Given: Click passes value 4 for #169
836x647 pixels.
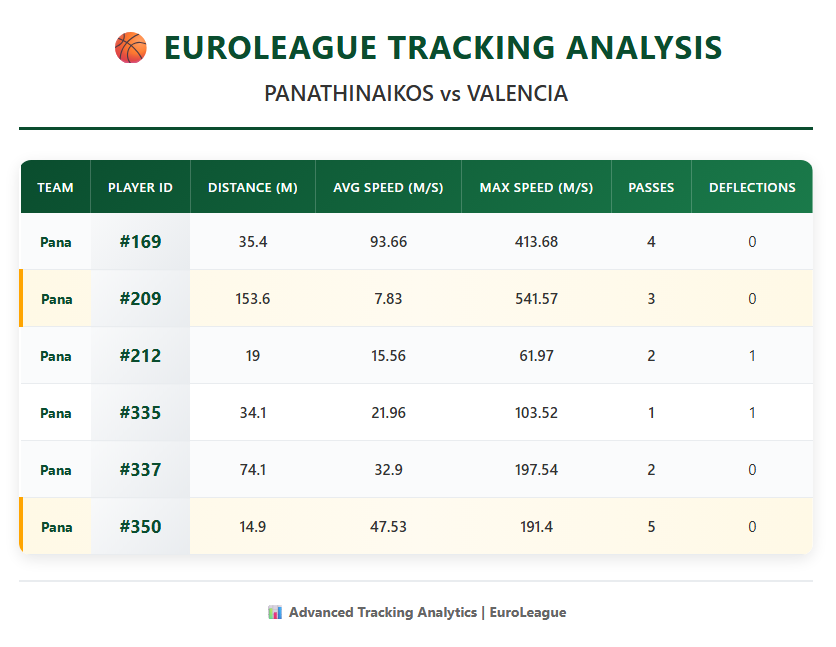Looking at the screenshot, I should tap(651, 242).
